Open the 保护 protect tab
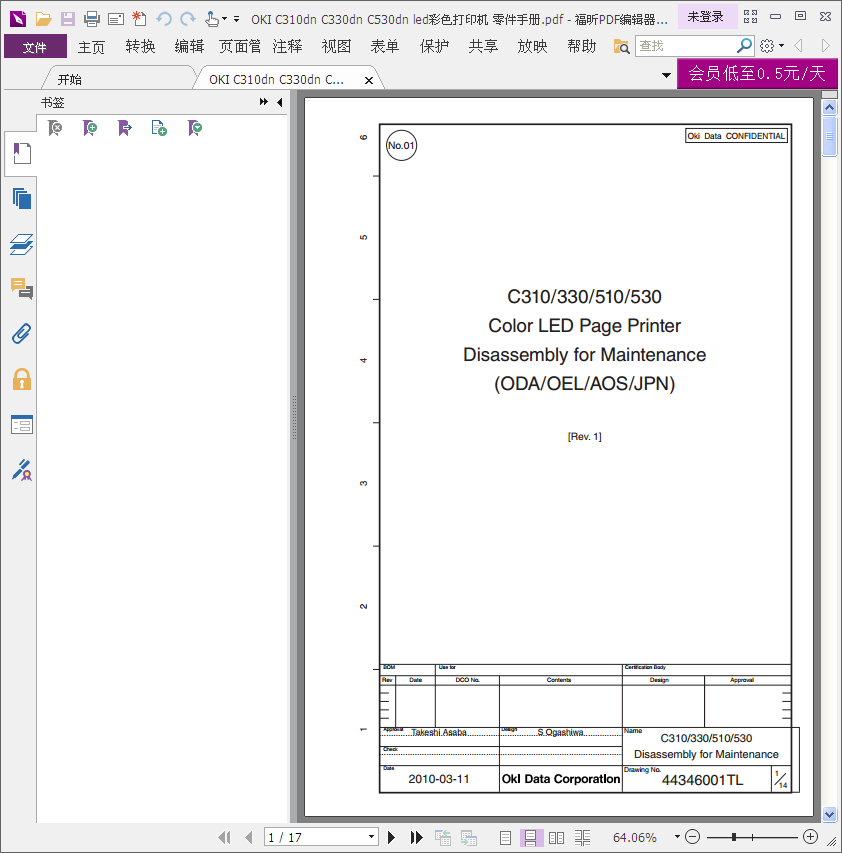 tap(434, 47)
